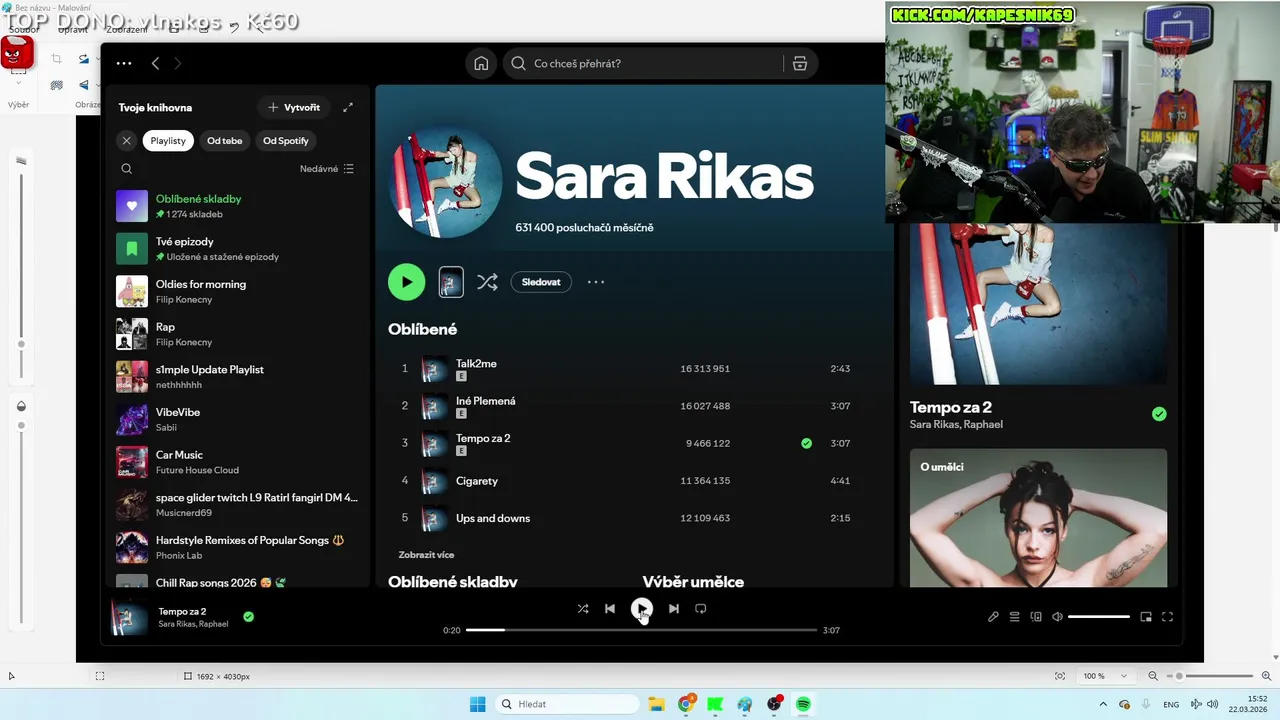Open the album preview thumbnail beside green play button

pos(451,282)
